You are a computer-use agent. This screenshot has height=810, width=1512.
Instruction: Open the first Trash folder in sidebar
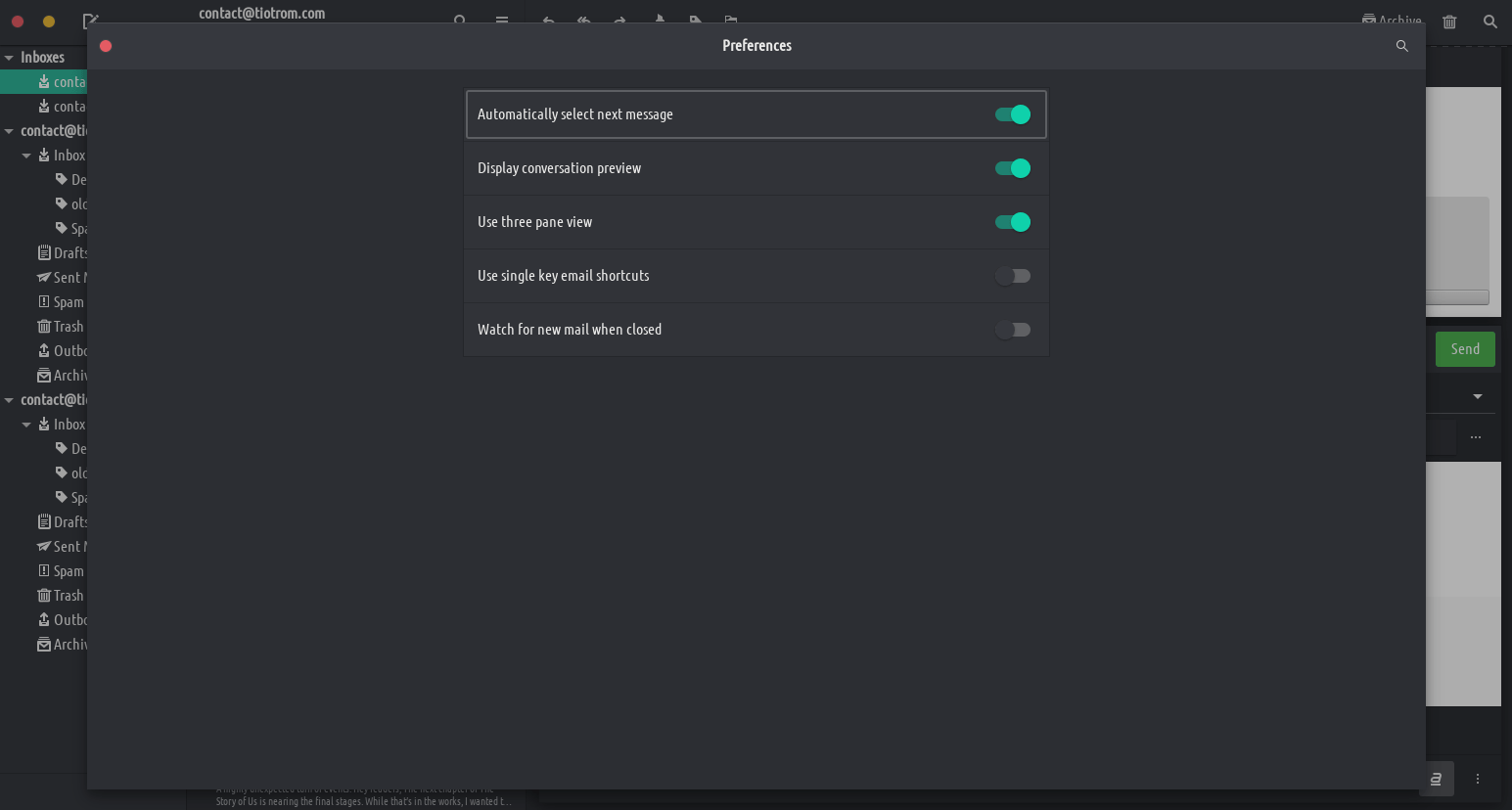click(61, 327)
